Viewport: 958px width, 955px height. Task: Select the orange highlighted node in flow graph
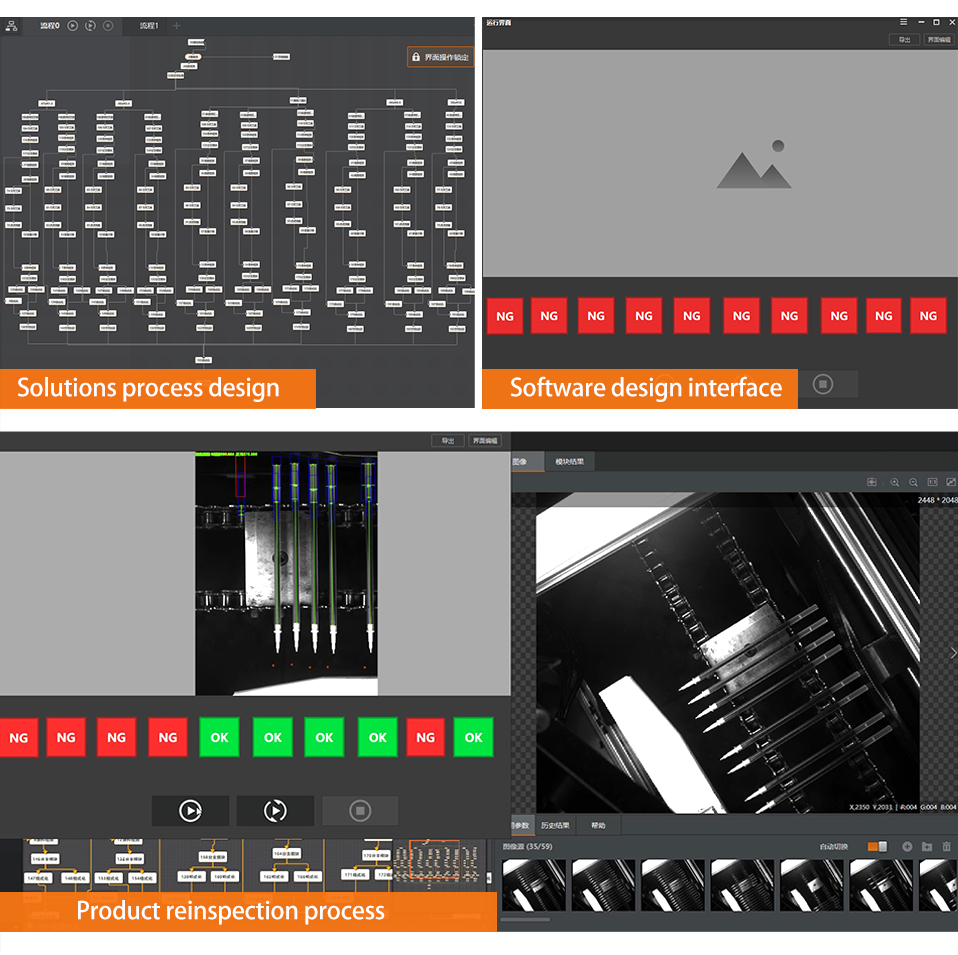[193, 57]
